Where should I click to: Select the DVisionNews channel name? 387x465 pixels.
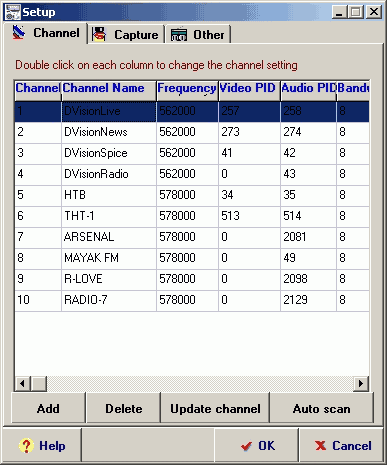pos(96,132)
